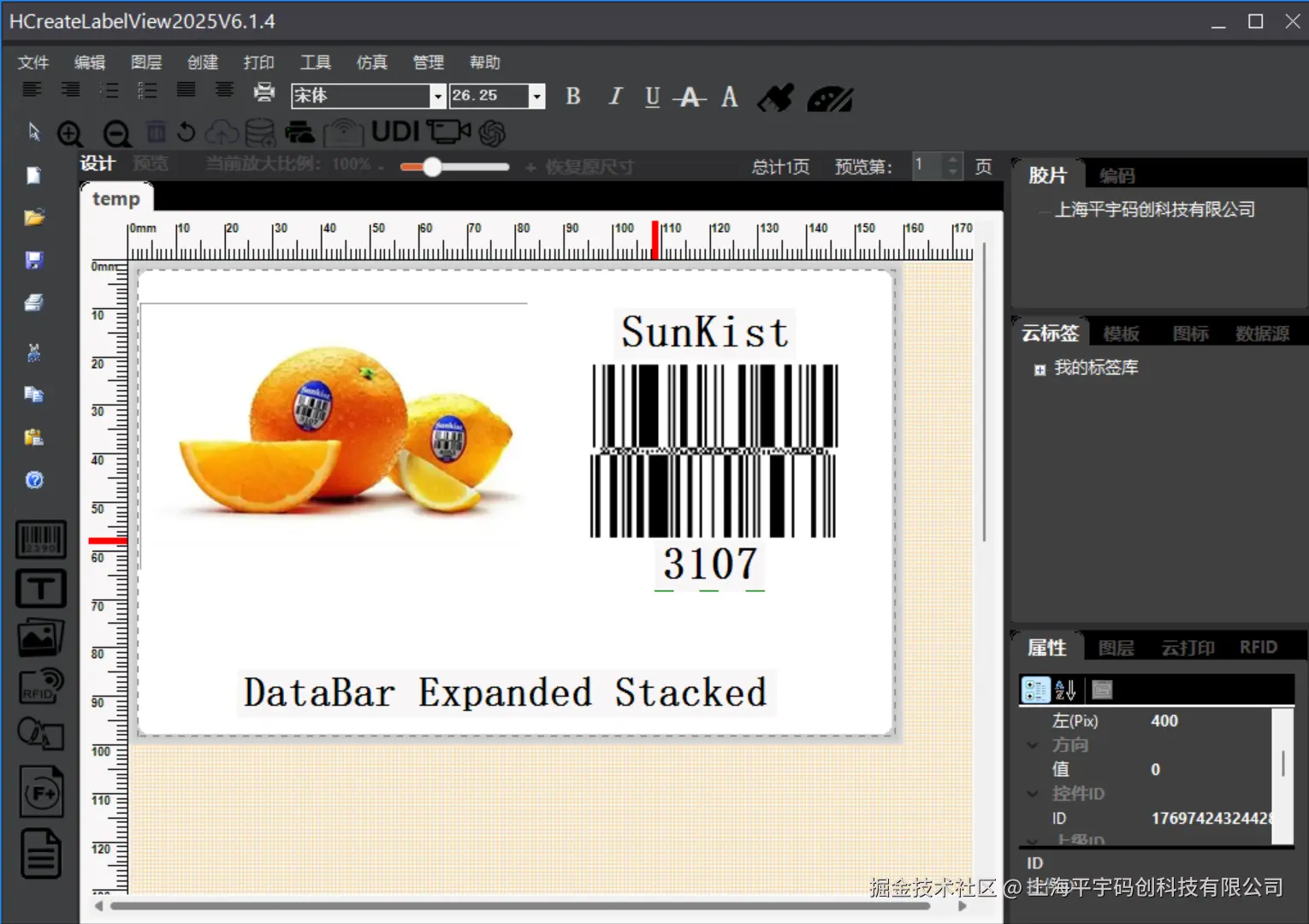Click the blue help question icon
Screen dimensions: 1309x924
(34, 480)
